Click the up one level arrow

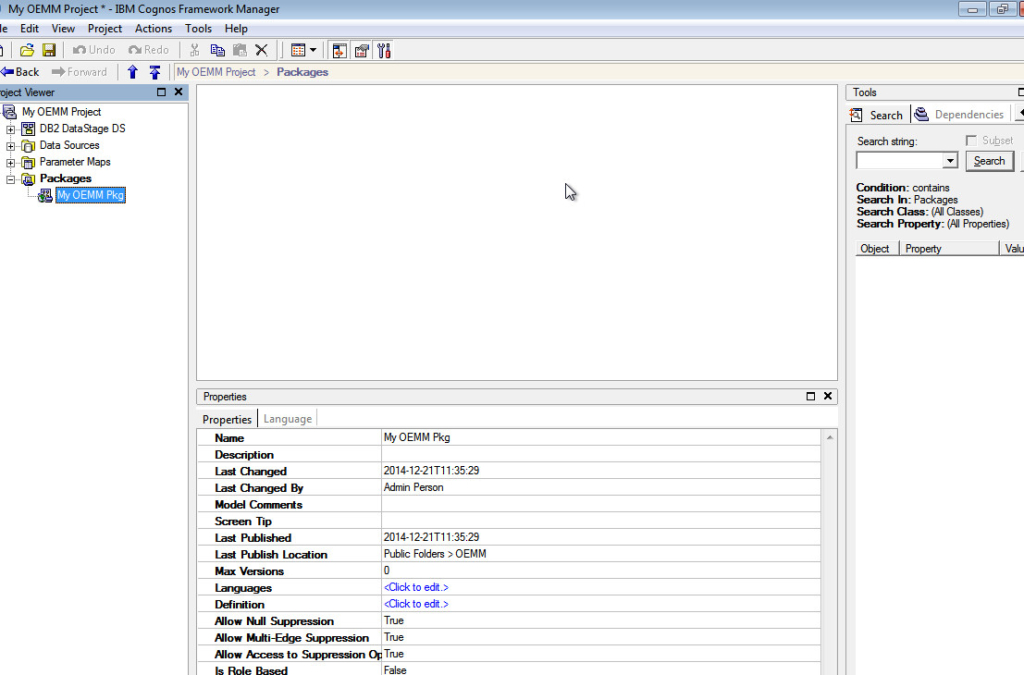pyautogui.click(x=133, y=72)
